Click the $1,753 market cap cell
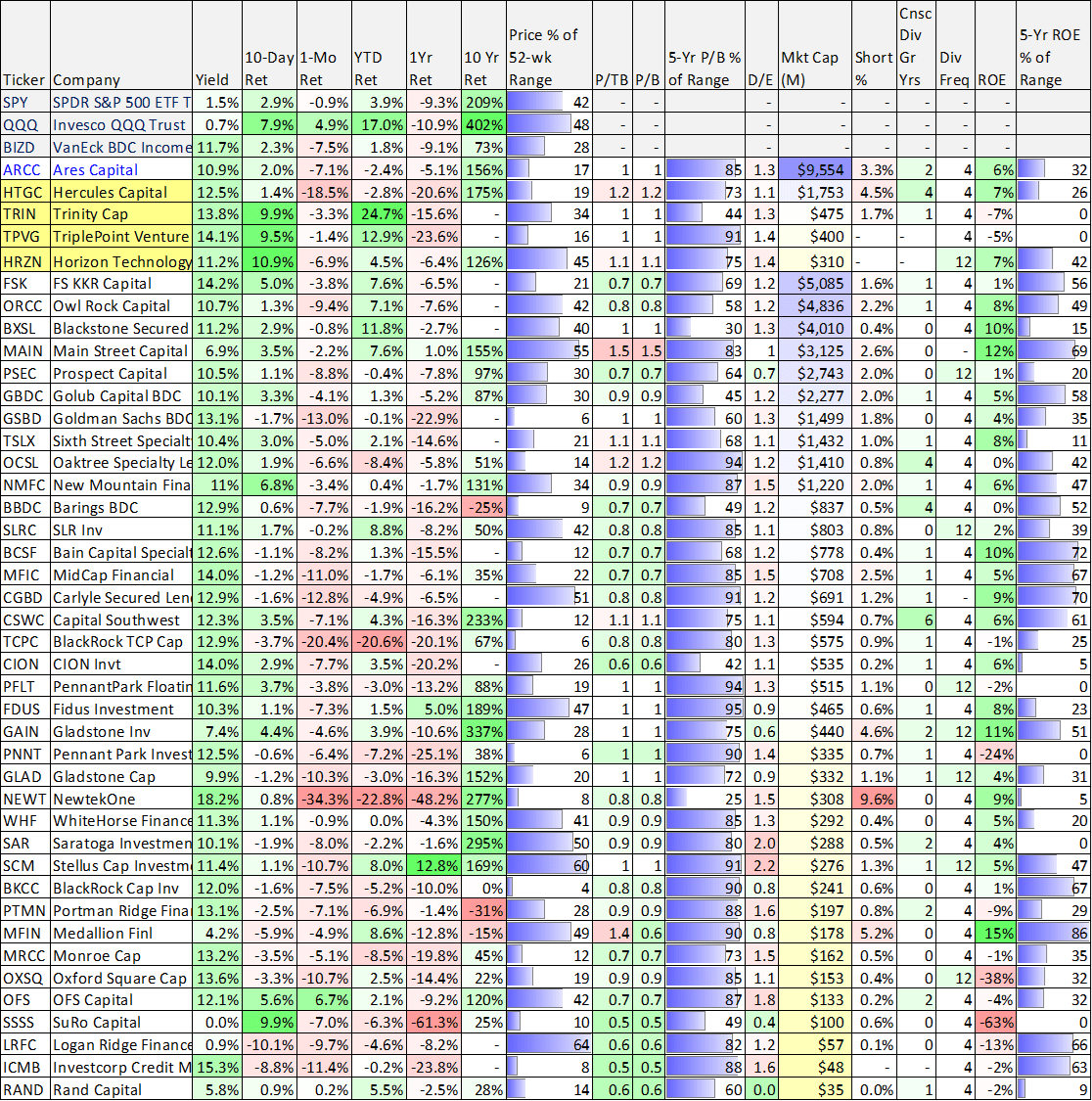 coord(815,193)
